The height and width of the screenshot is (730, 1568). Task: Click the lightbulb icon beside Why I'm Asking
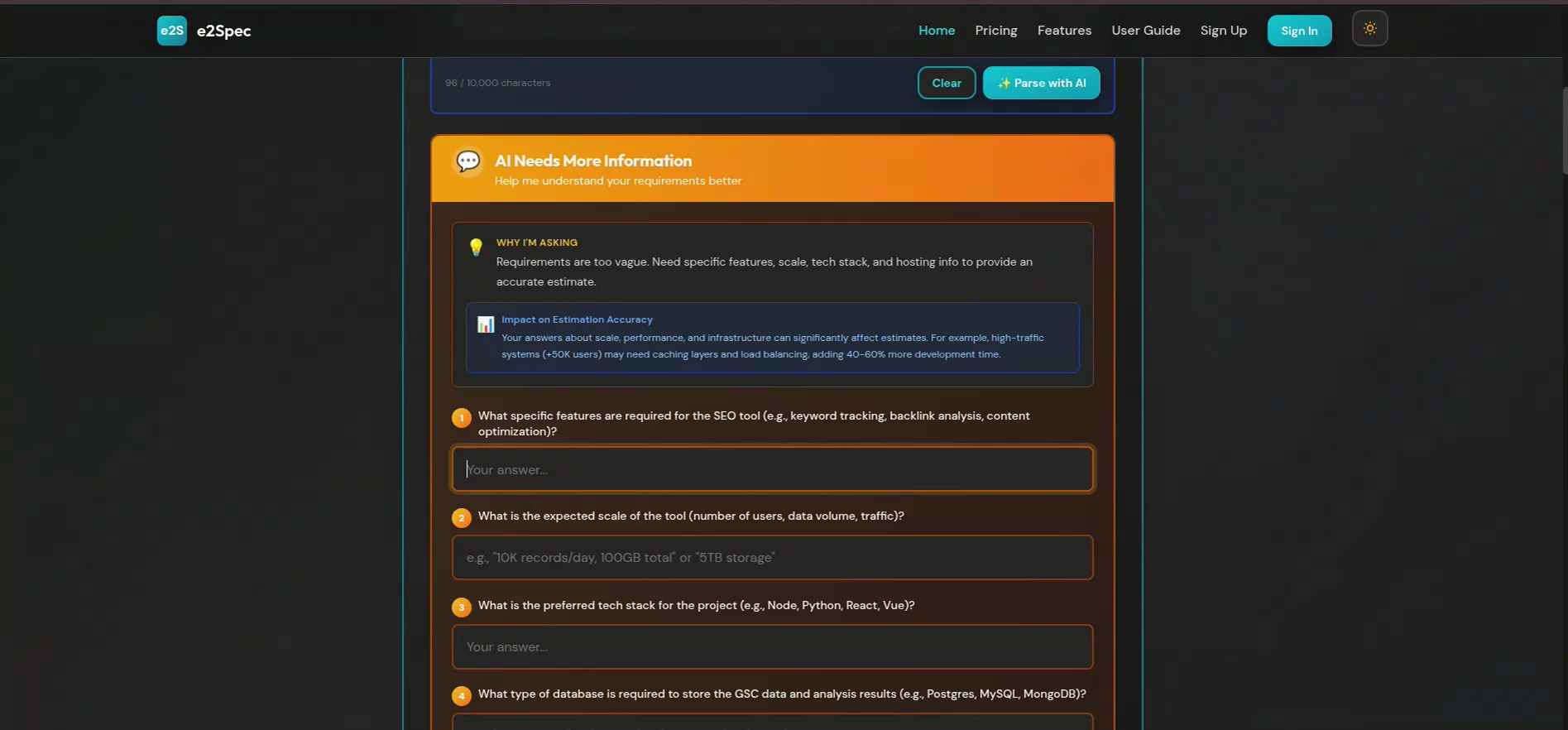click(476, 247)
